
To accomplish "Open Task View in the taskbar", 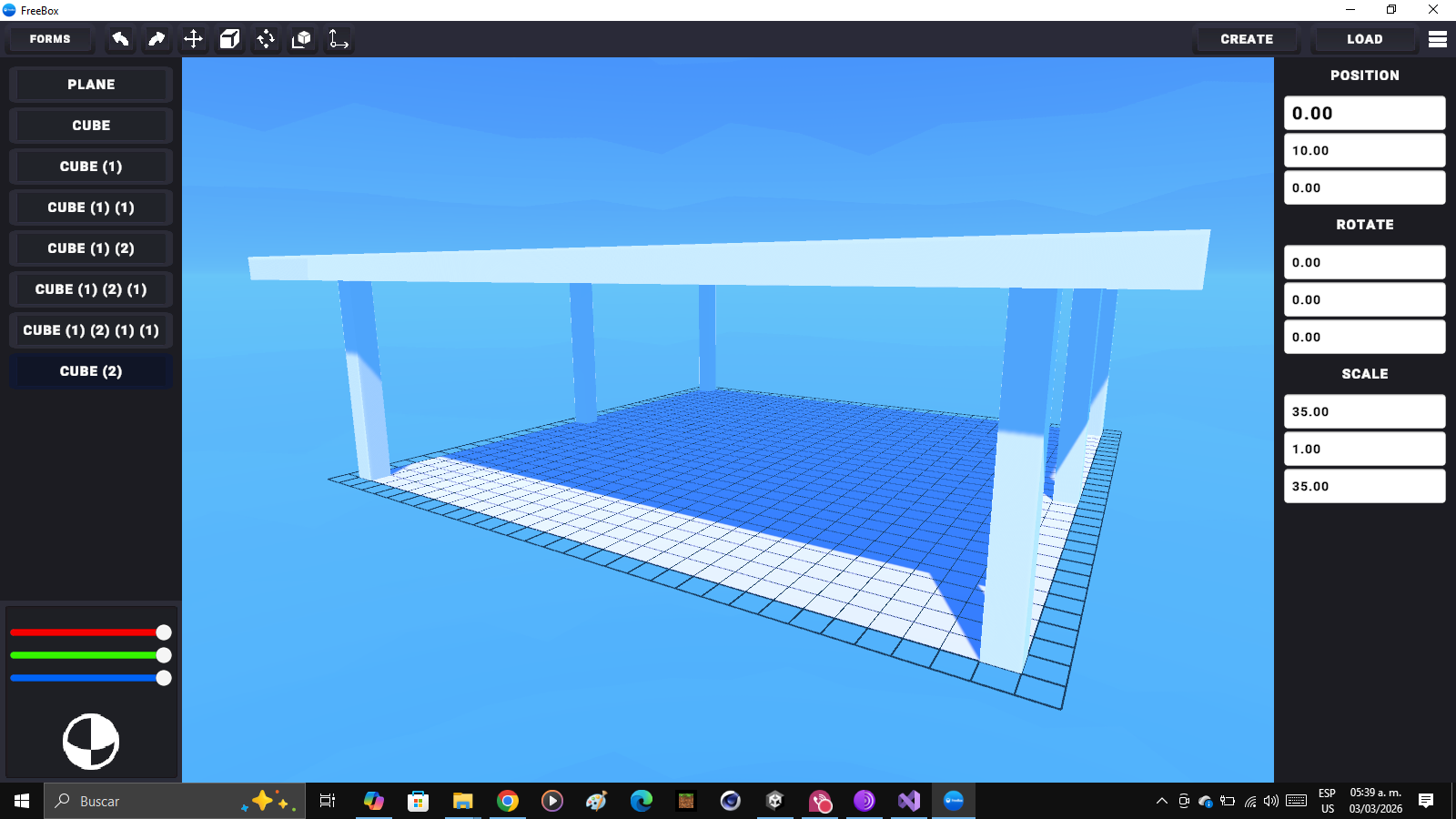I will [328, 801].
